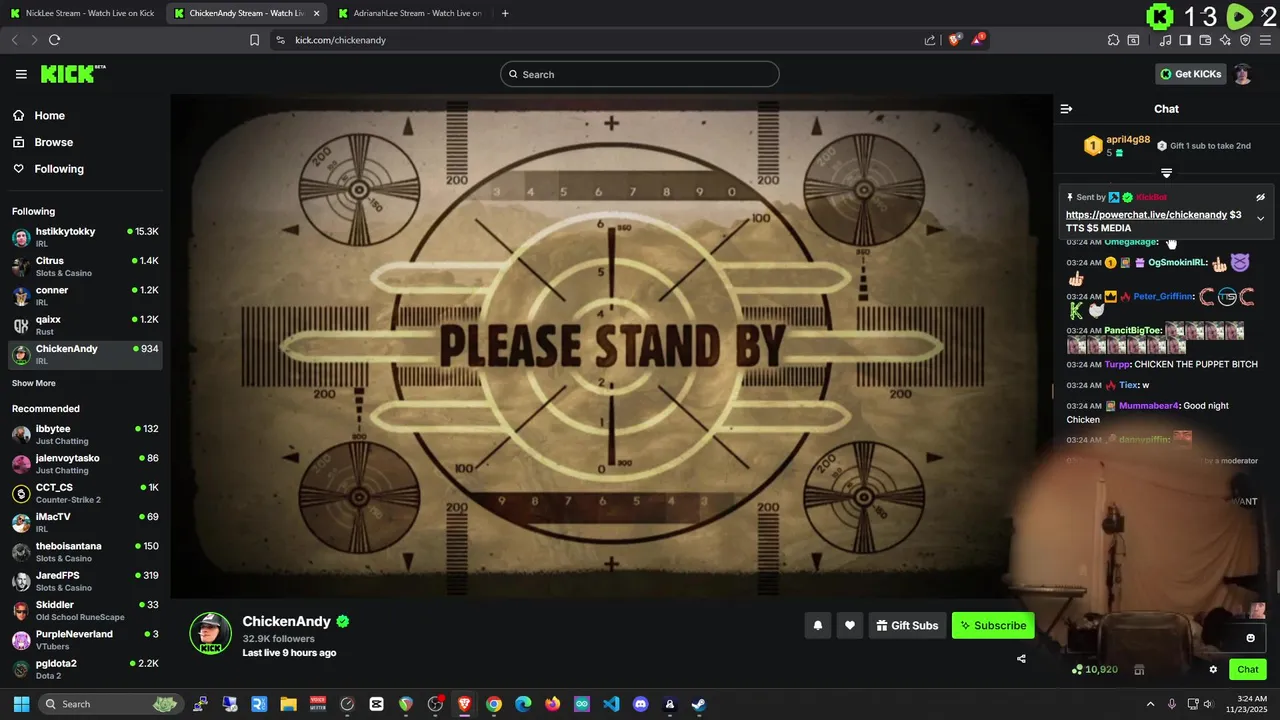Open conner channel in Following
Viewport: 1280px width, 720px height.
coord(85,295)
